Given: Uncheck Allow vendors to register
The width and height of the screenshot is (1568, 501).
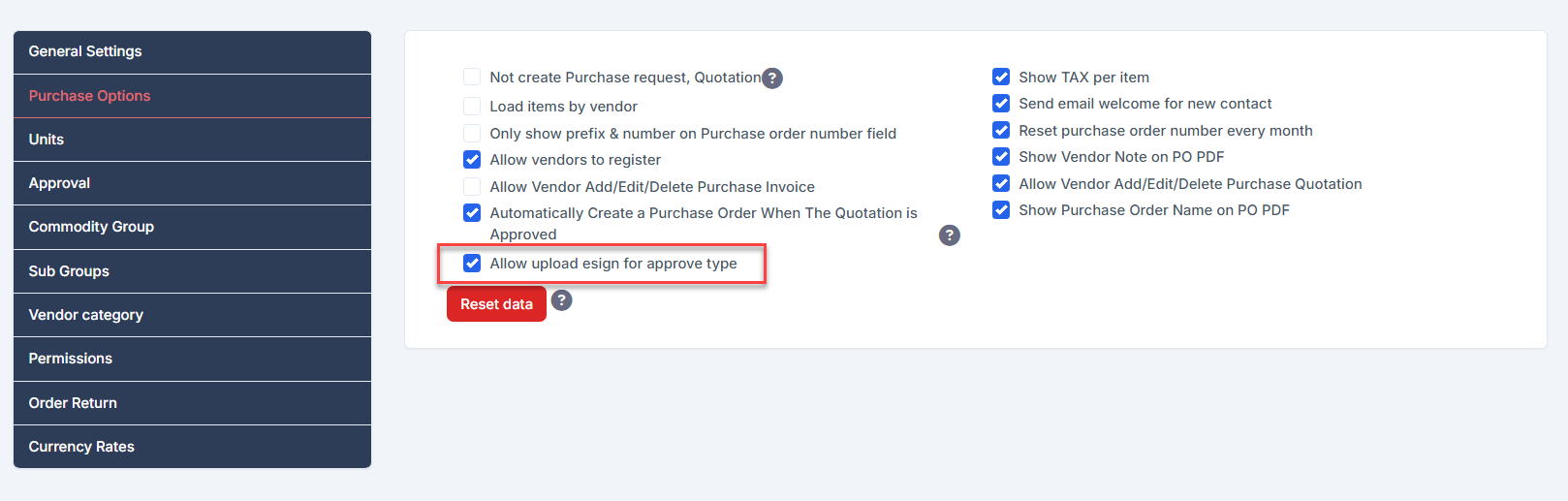Looking at the screenshot, I should tap(472, 160).
